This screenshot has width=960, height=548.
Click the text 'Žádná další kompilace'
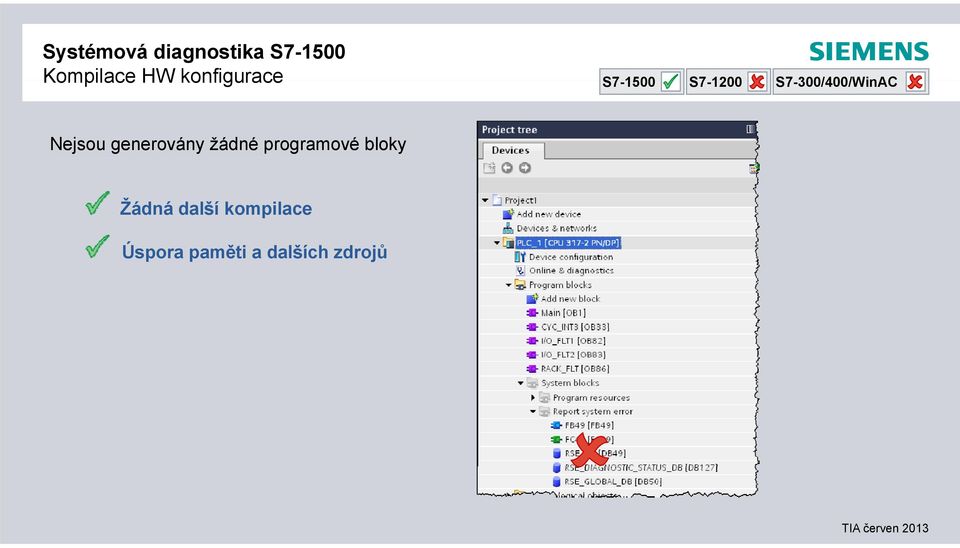[216, 208]
